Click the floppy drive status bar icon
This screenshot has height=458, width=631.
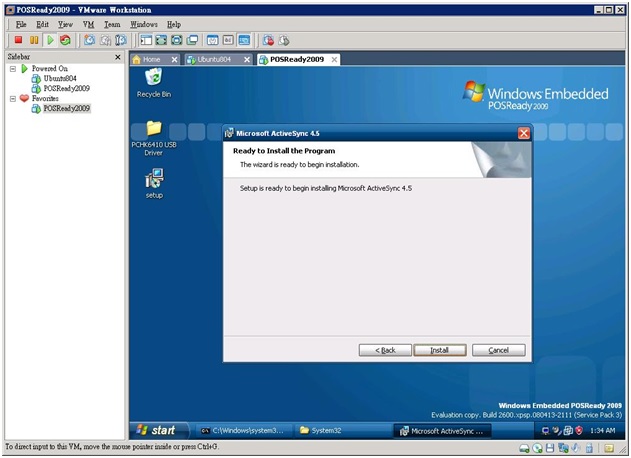(x=550, y=448)
